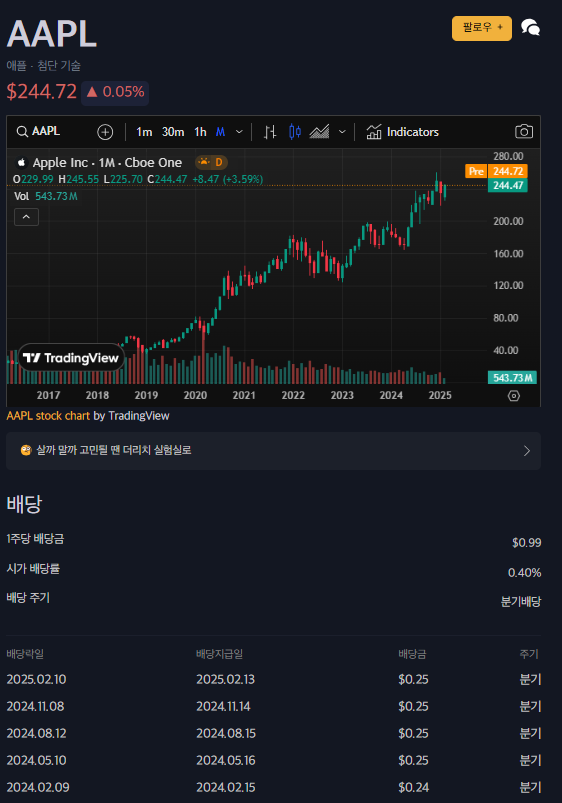Click the compare symbol plus icon
562x803 pixels.
point(105,132)
